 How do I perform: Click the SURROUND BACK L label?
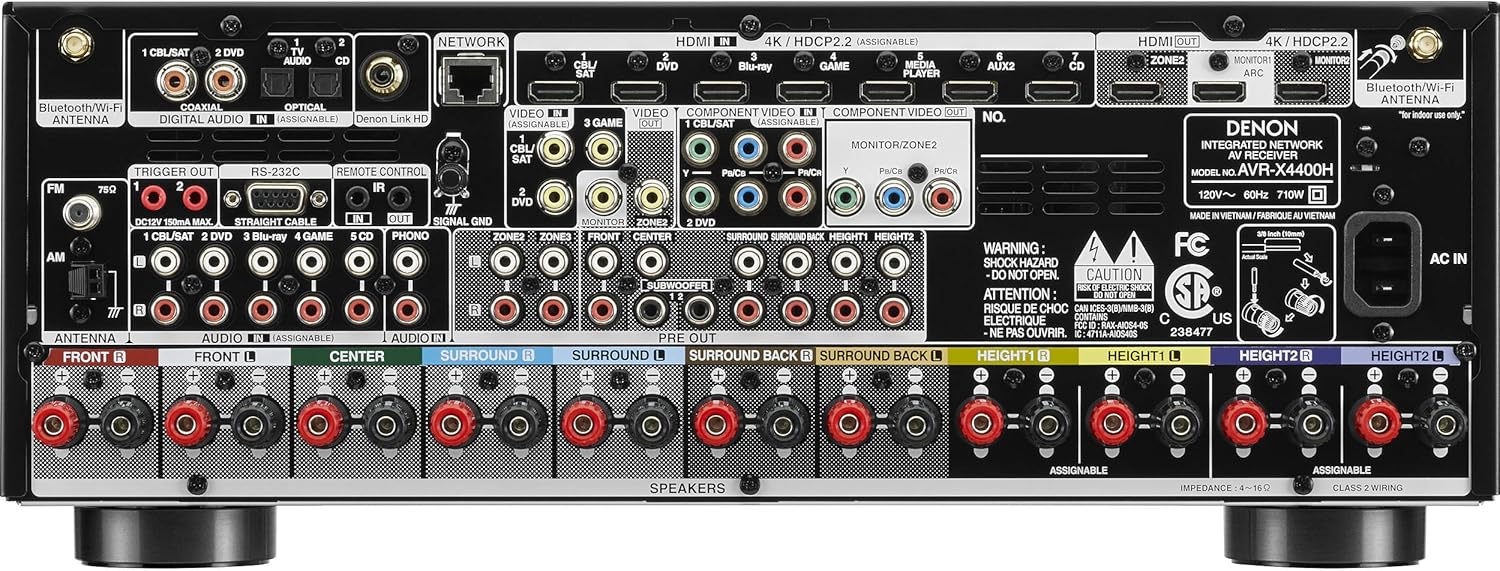click(881, 356)
